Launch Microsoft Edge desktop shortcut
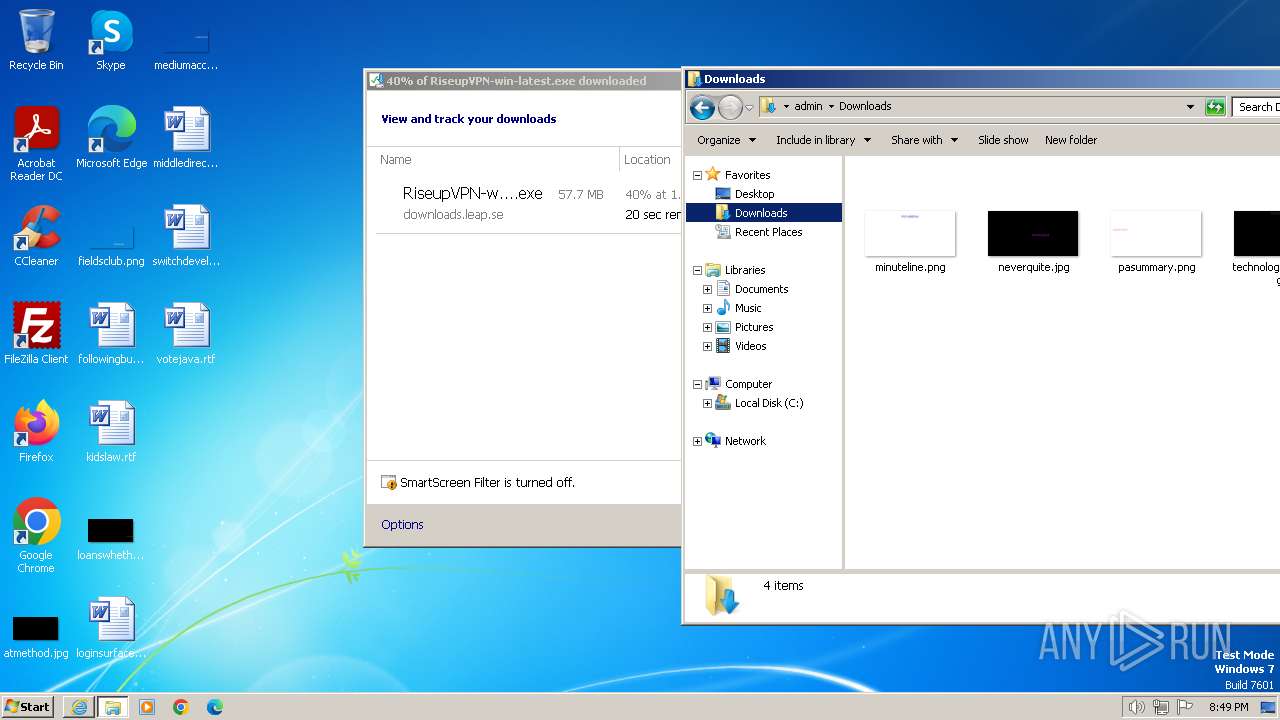The width and height of the screenshot is (1280, 720). (x=111, y=138)
